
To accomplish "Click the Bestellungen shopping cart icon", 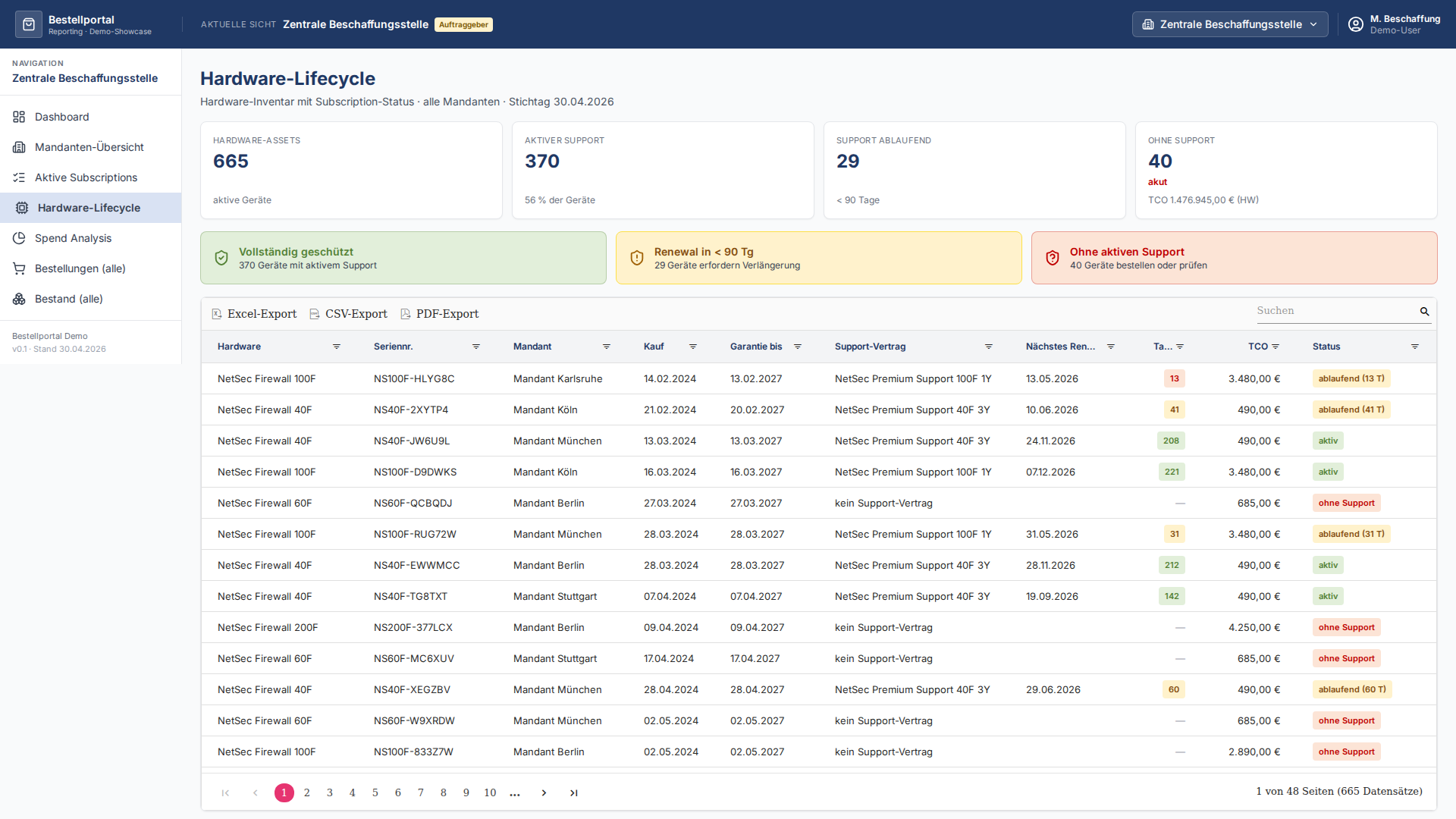I will click(19, 268).
